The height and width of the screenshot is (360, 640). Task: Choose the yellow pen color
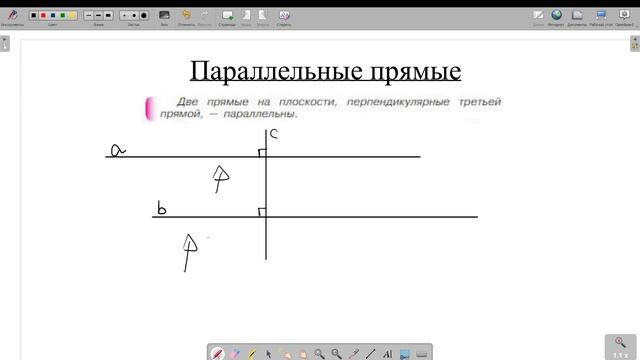pyautogui.click(x=73, y=16)
